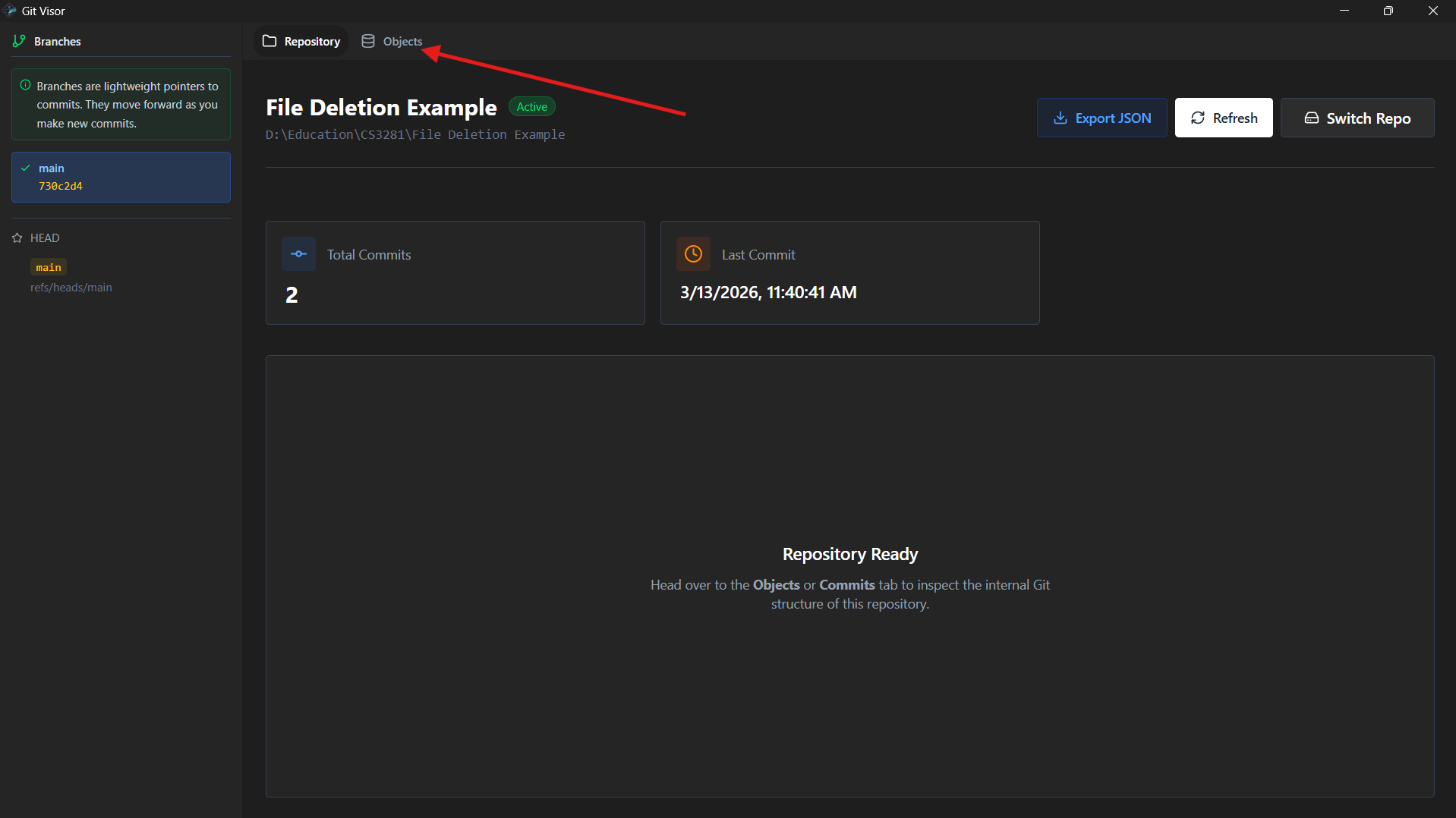The image size is (1456, 818).
Task: Click the Total Commits node icon
Action: pos(298,254)
